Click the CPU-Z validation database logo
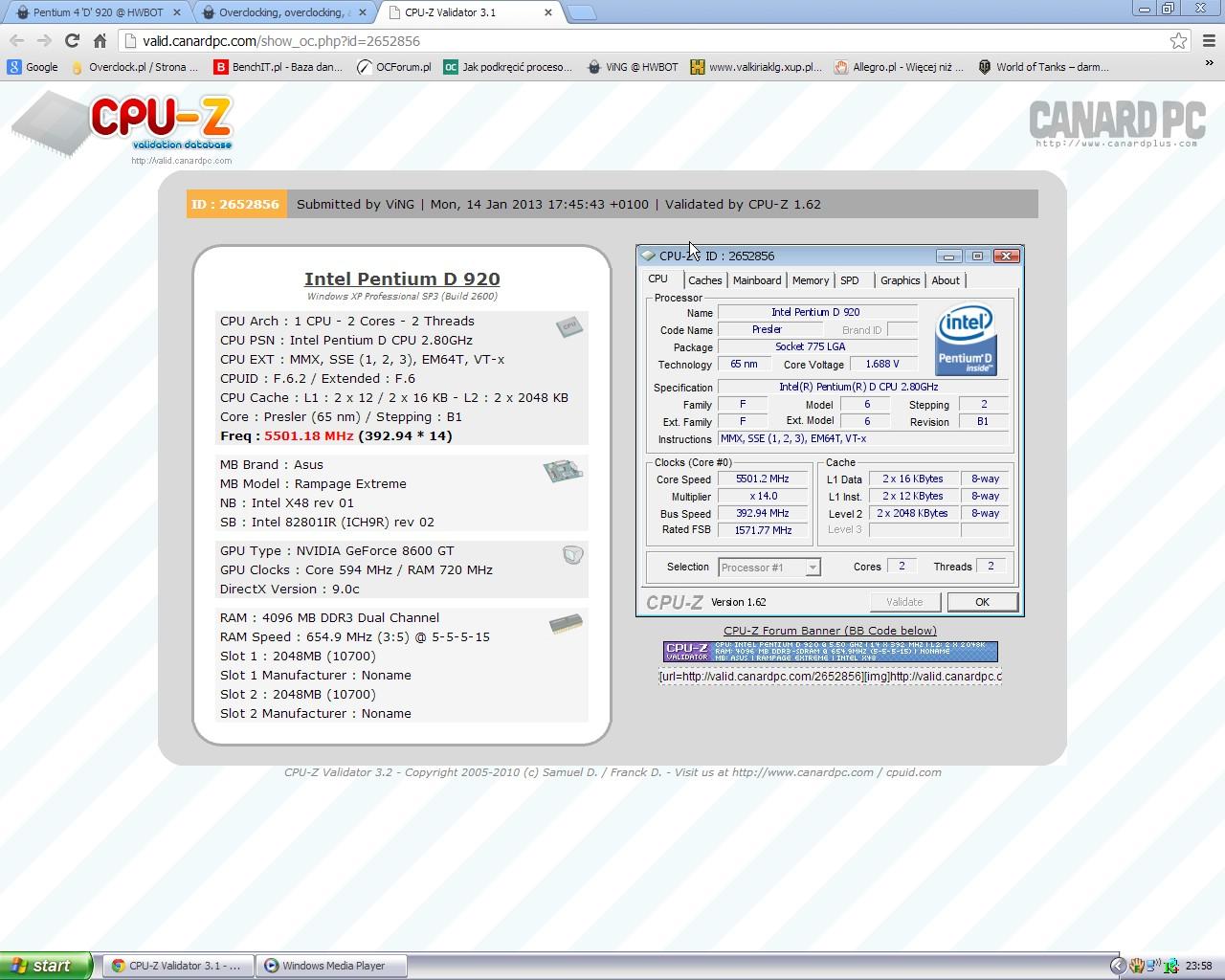1225x980 pixels. (122, 127)
